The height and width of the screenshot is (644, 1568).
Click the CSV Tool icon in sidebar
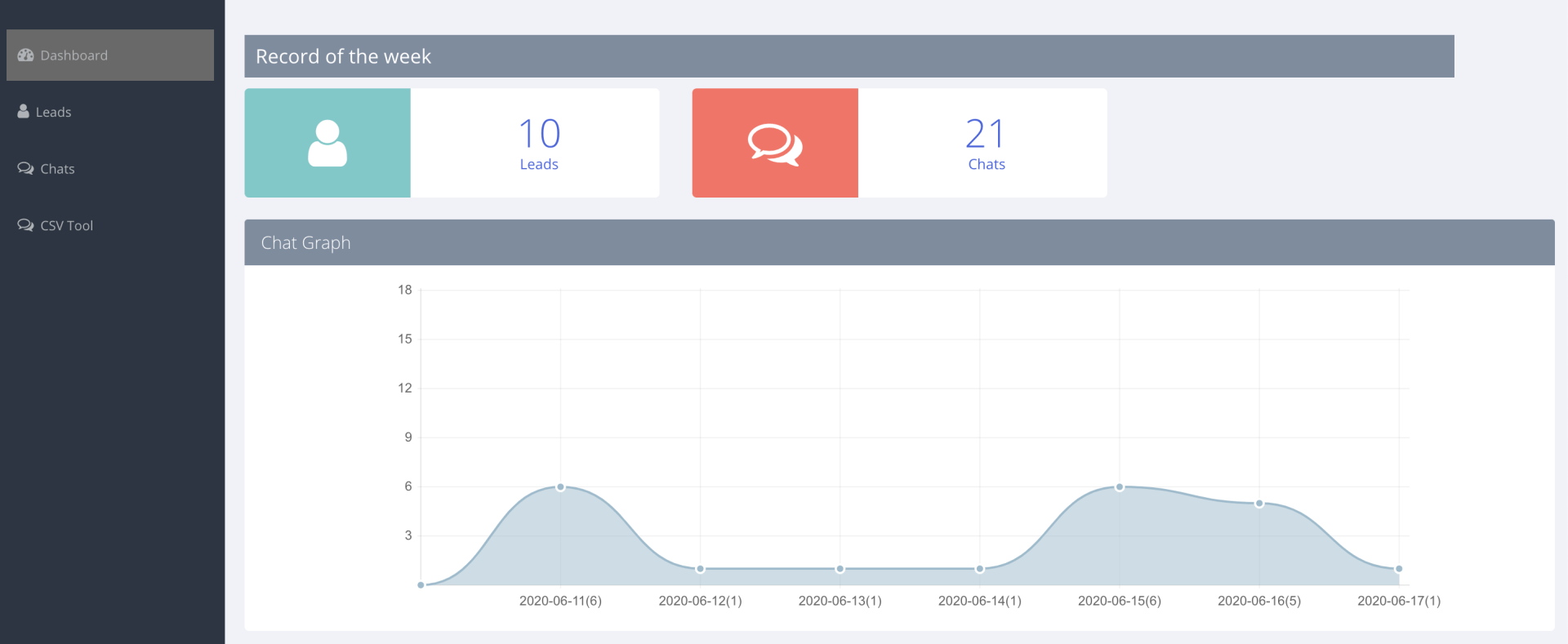pyautogui.click(x=25, y=225)
